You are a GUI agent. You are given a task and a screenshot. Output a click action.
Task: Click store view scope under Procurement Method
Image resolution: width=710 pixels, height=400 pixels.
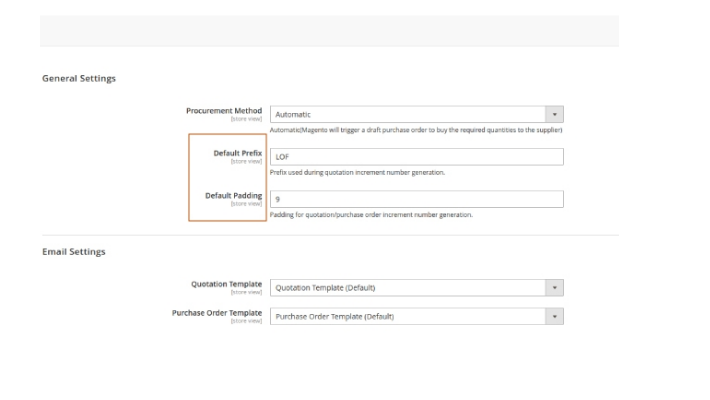(246, 120)
